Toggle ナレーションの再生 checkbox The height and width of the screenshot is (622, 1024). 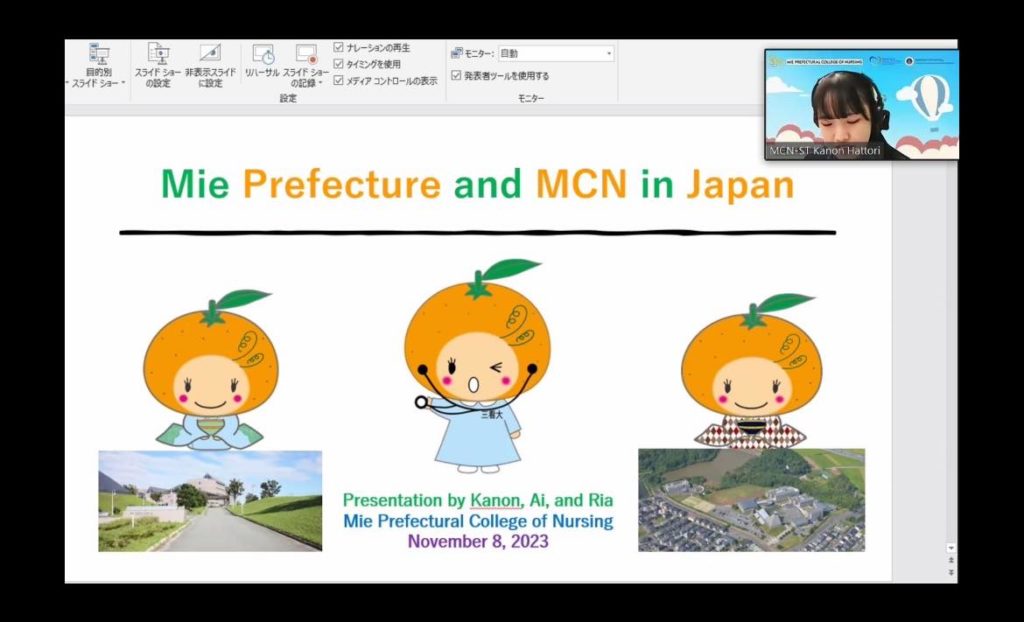pos(338,48)
